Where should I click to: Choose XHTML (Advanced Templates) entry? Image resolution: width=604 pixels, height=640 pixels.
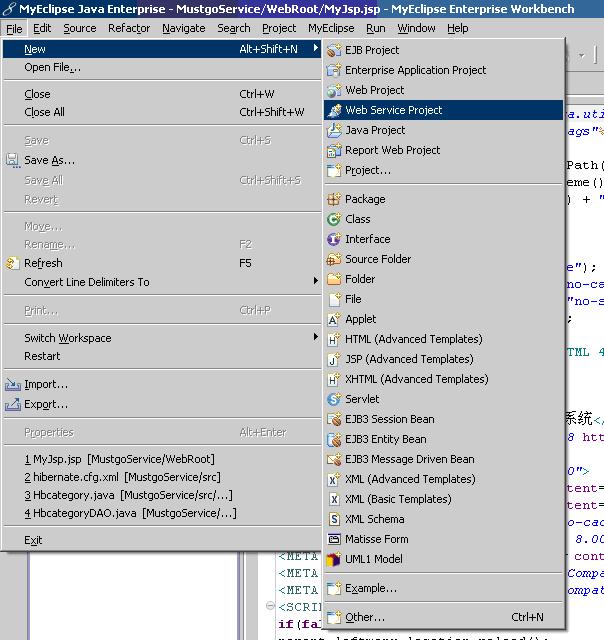tap(444, 379)
